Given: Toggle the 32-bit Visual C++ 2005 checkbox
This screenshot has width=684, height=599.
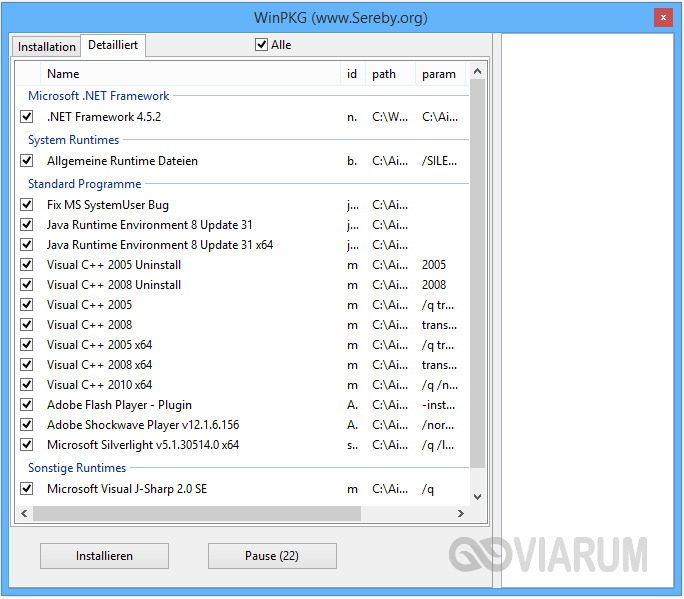Looking at the screenshot, I should click(x=27, y=305).
